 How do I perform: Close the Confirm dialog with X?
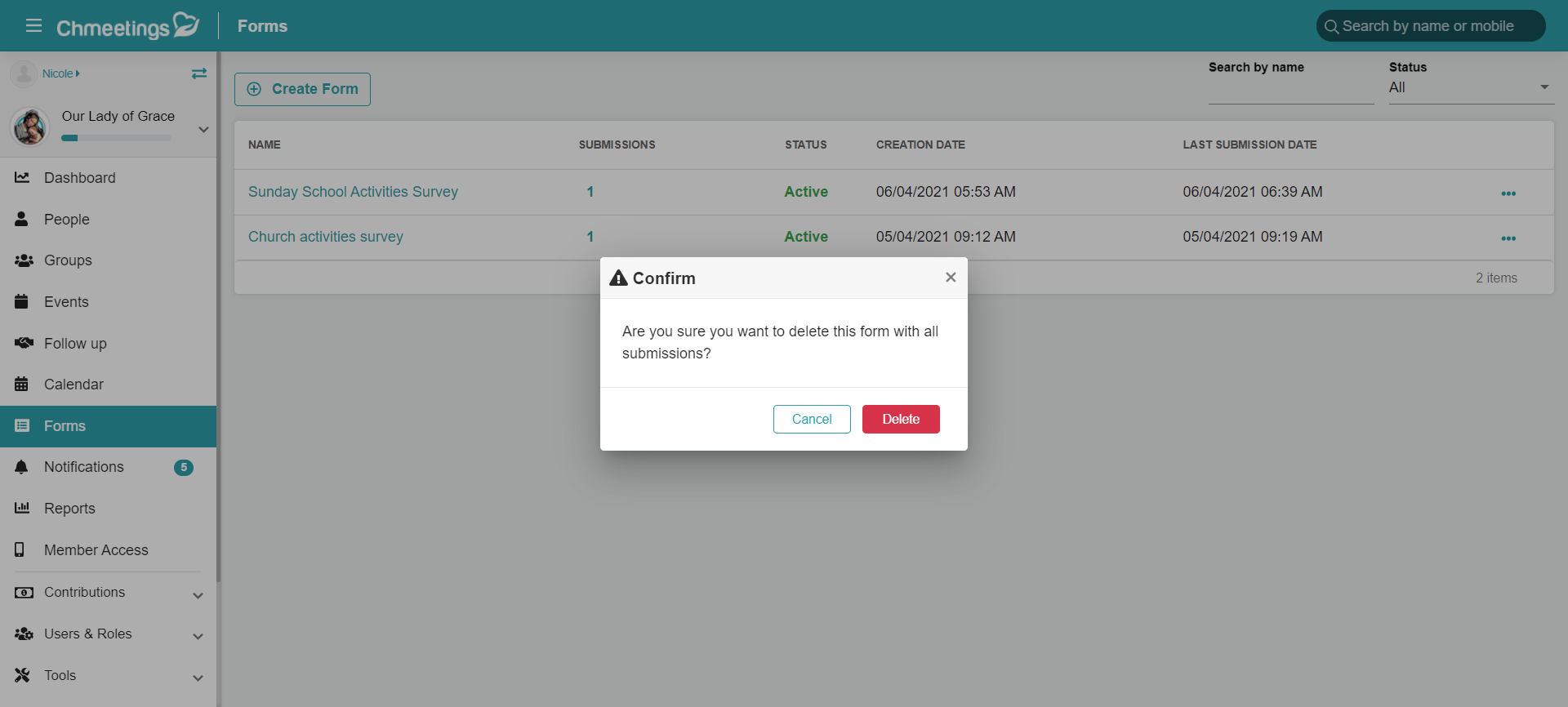point(951,278)
